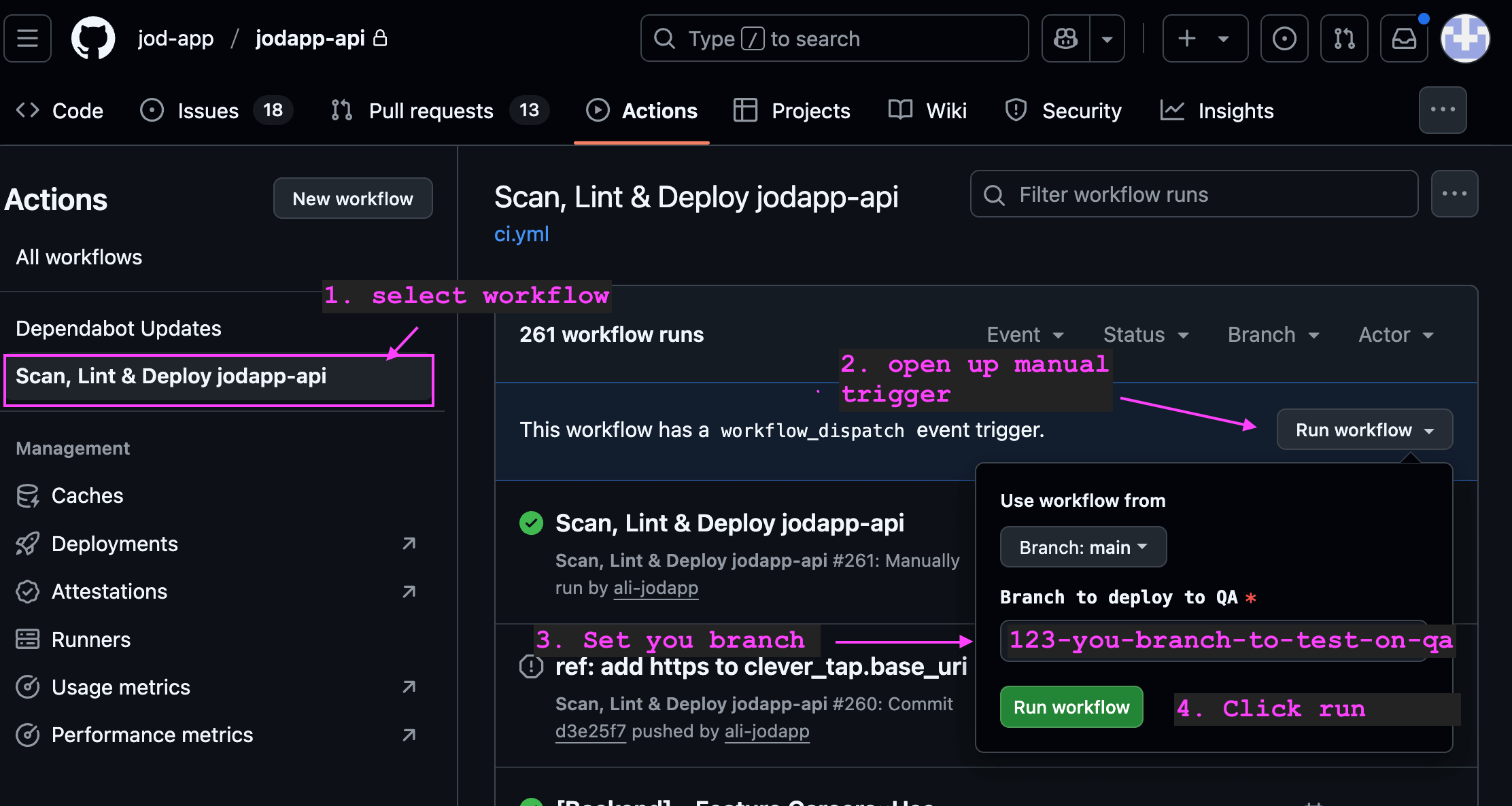Go to the Pull requests tab
Screen dimensions: 1512x806
point(430,111)
